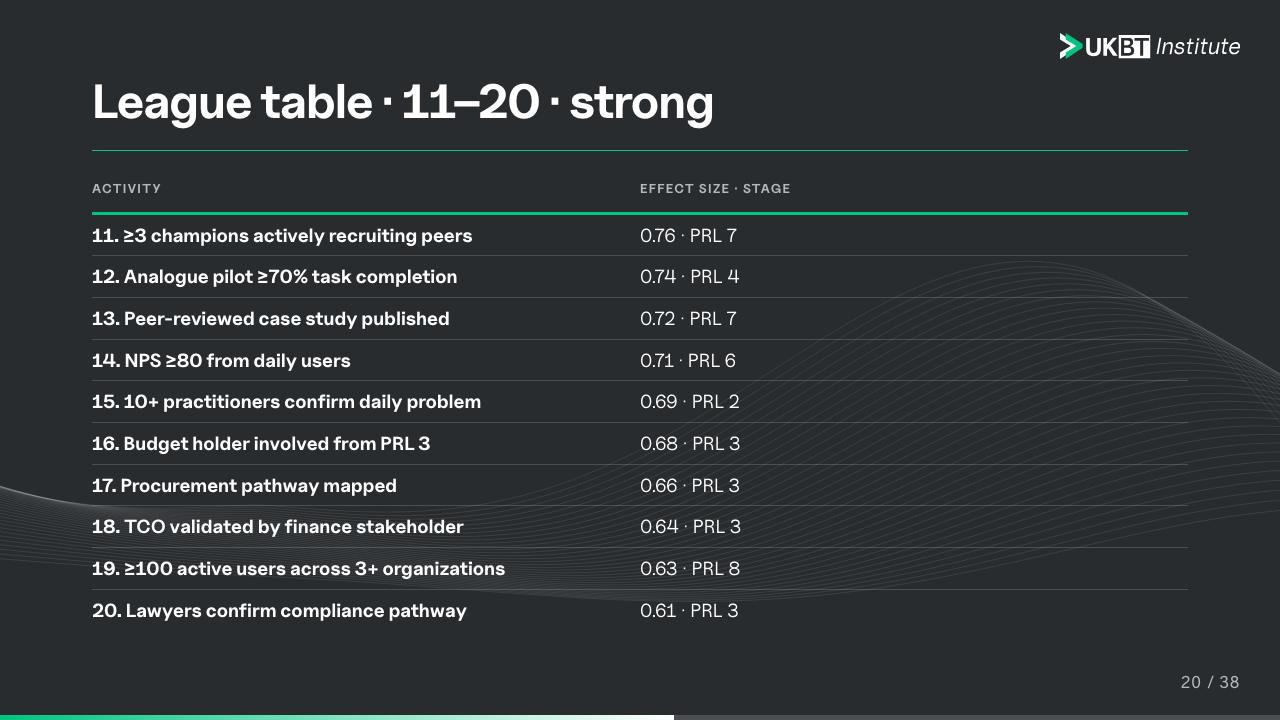Click the slide progress bar at bottom
This screenshot has height=720, width=1280.
pos(640,717)
